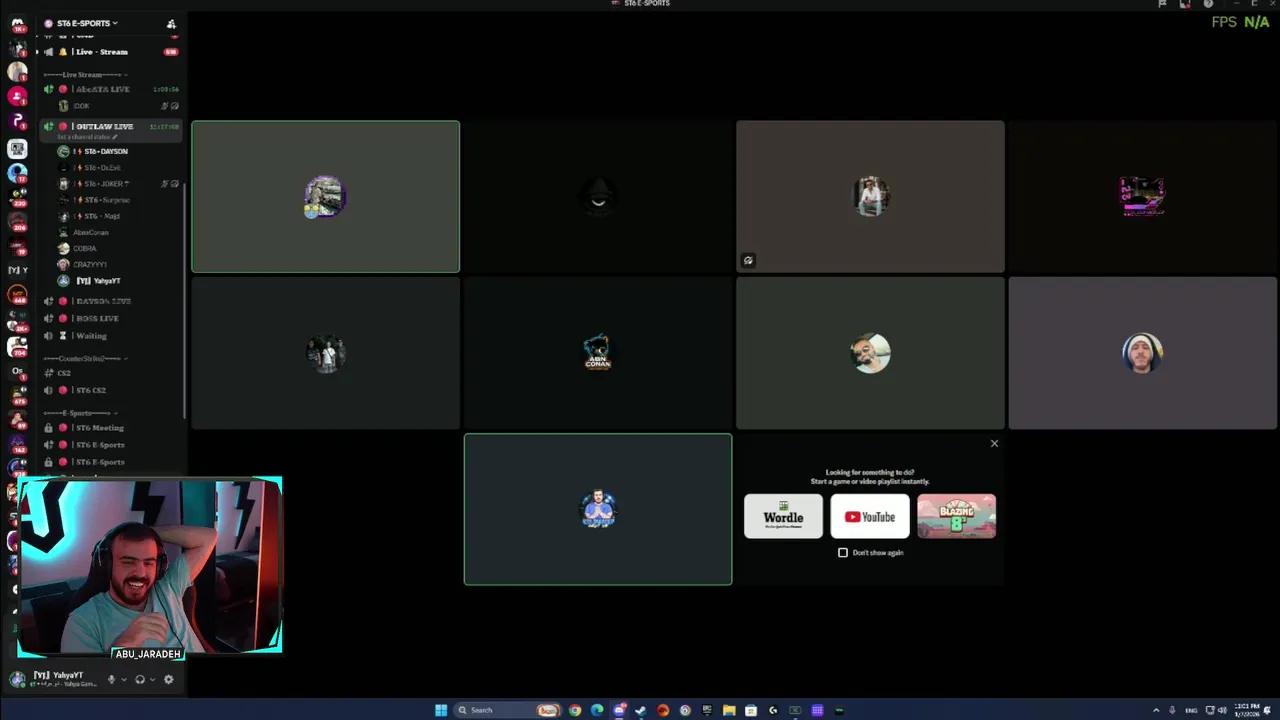Open volume control in system tray
Viewport: 1280px width, 720px height.
point(1222,710)
